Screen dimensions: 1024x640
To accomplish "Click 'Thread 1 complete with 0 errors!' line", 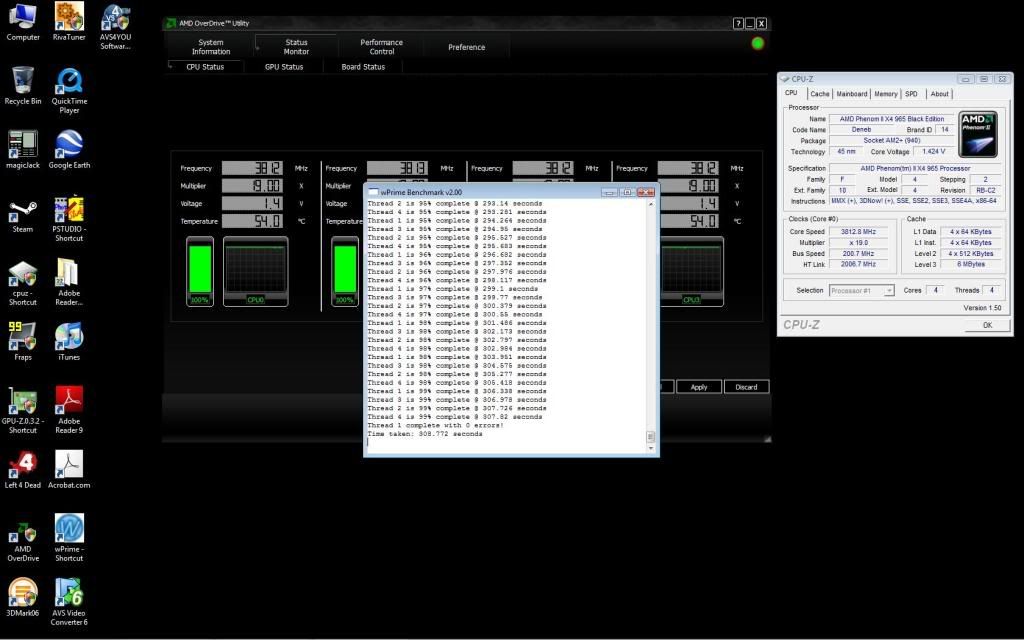I will (435, 425).
